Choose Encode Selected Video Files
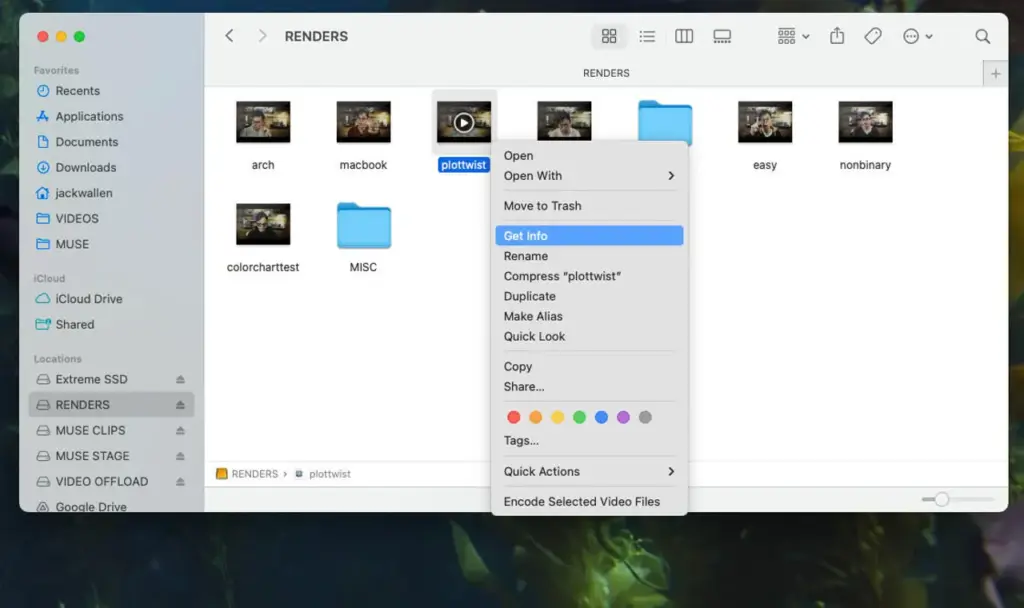Image resolution: width=1024 pixels, height=608 pixels. [x=582, y=502]
